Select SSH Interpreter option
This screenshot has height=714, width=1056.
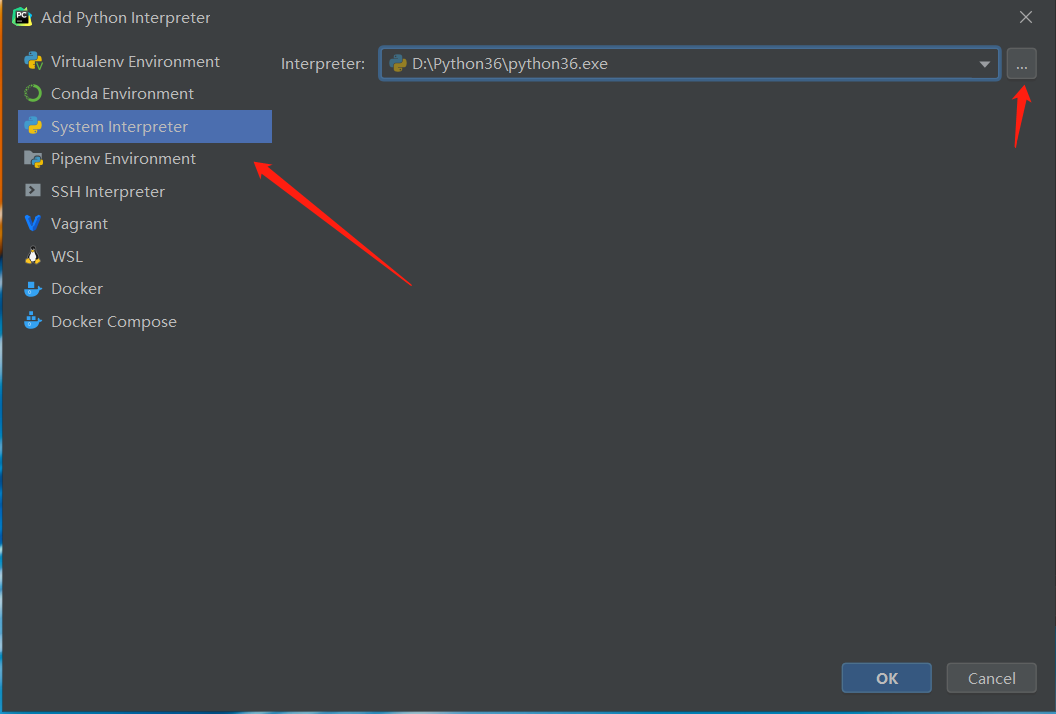point(145,191)
